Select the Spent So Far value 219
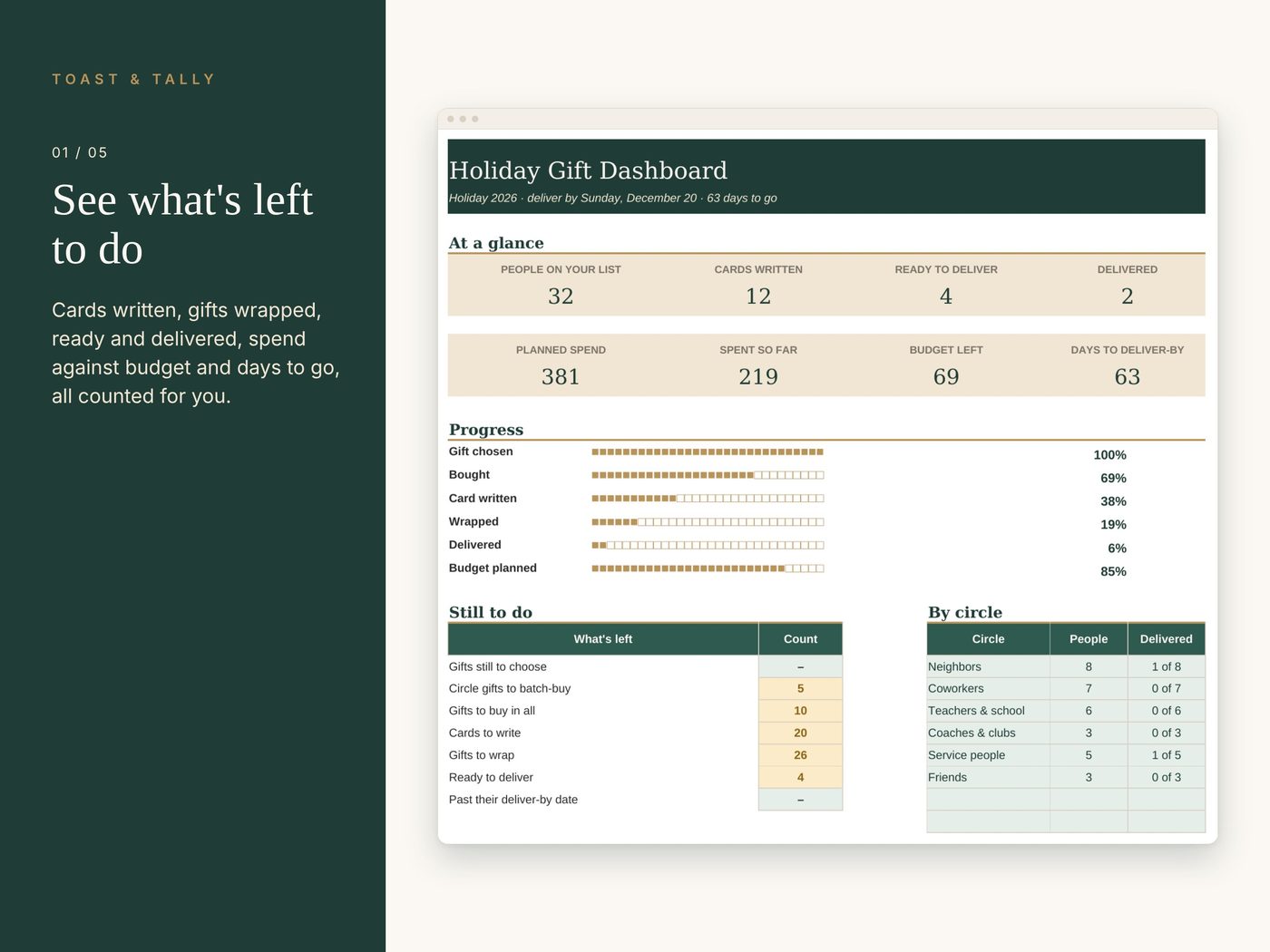 [758, 377]
